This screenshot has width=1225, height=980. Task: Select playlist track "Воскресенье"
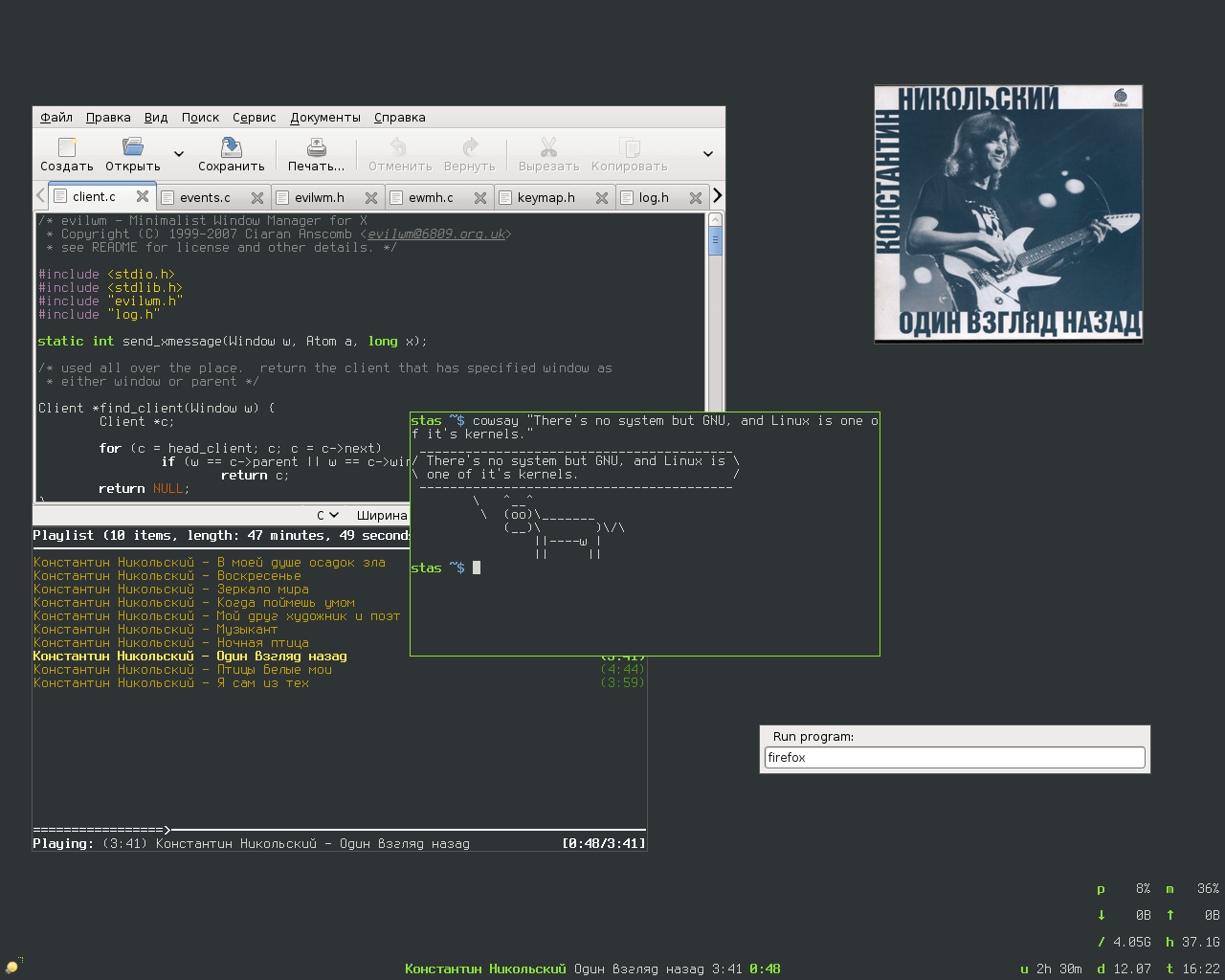click(x=167, y=576)
